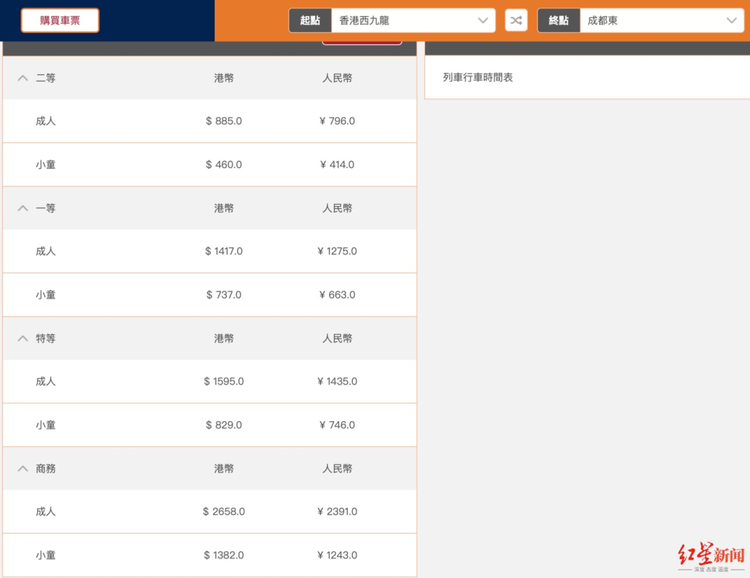
Task: Collapse the 特等 premium class section
Action: (x=22, y=338)
